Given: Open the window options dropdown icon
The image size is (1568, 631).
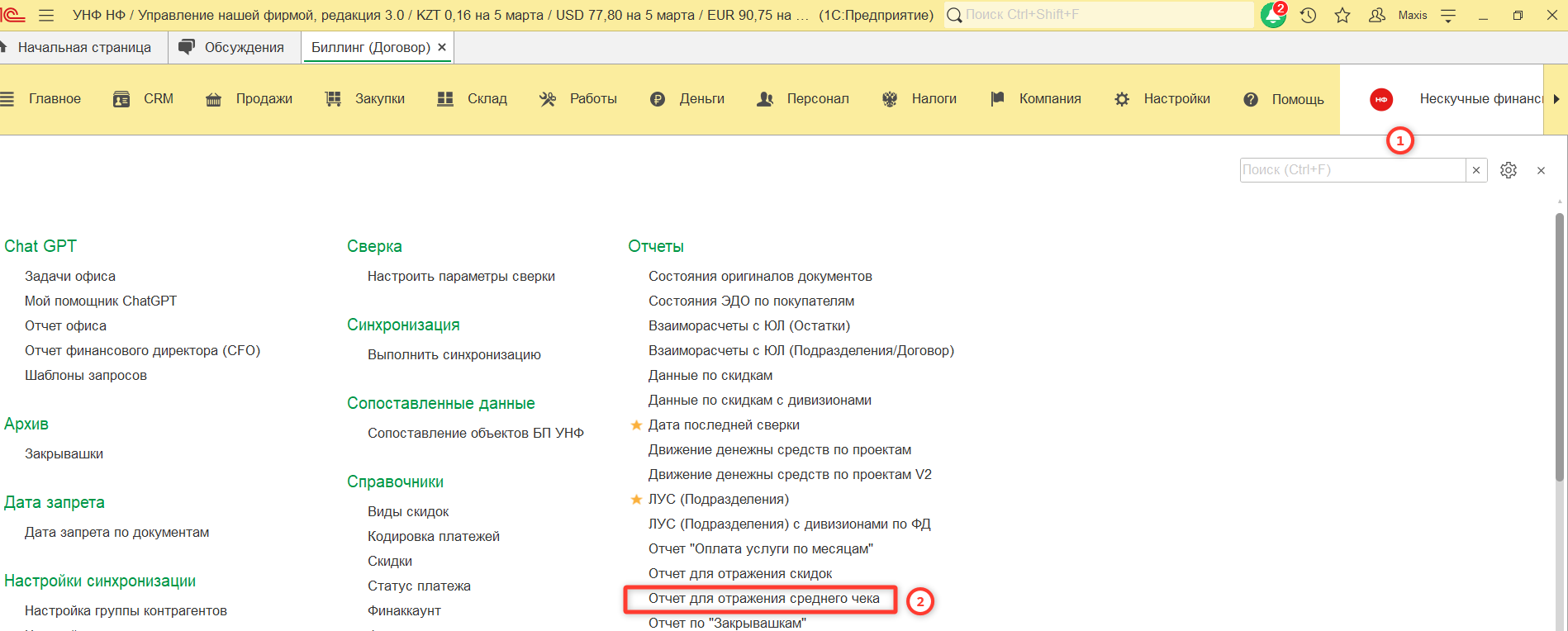Looking at the screenshot, I should [x=1448, y=15].
